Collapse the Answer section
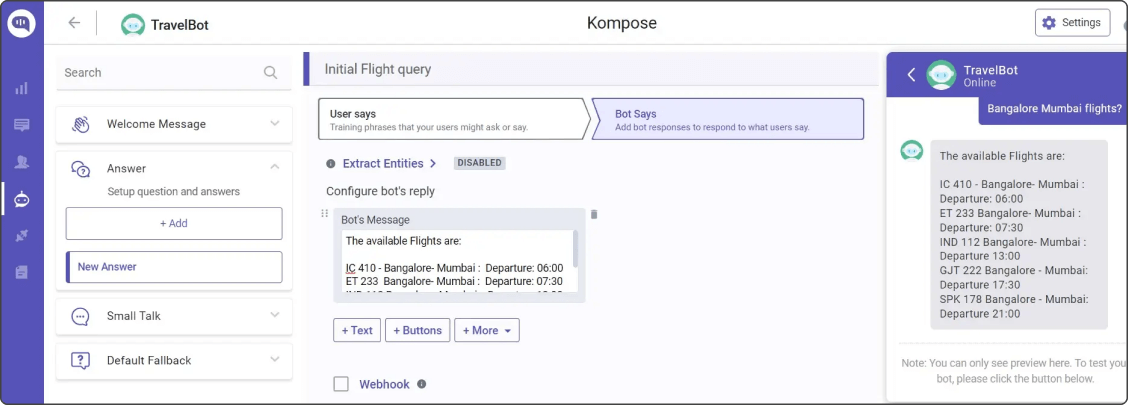 (275, 168)
